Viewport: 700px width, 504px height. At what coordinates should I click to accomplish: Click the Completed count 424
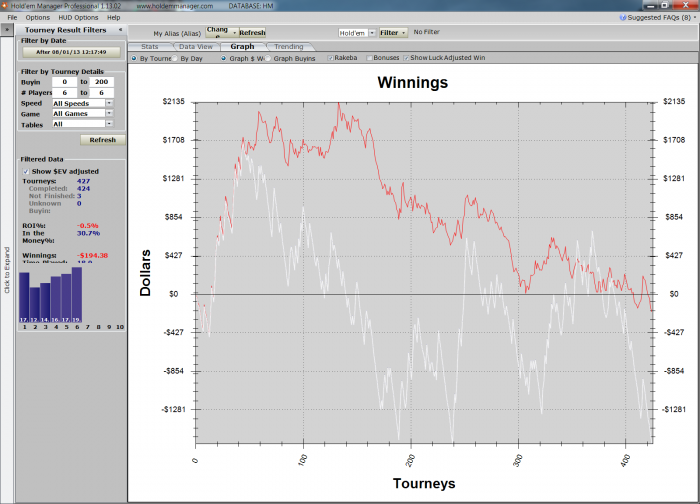pos(83,188)
